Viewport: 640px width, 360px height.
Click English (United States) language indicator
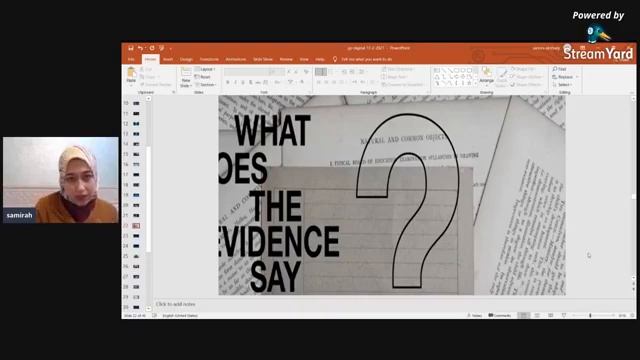click(180, 316)
